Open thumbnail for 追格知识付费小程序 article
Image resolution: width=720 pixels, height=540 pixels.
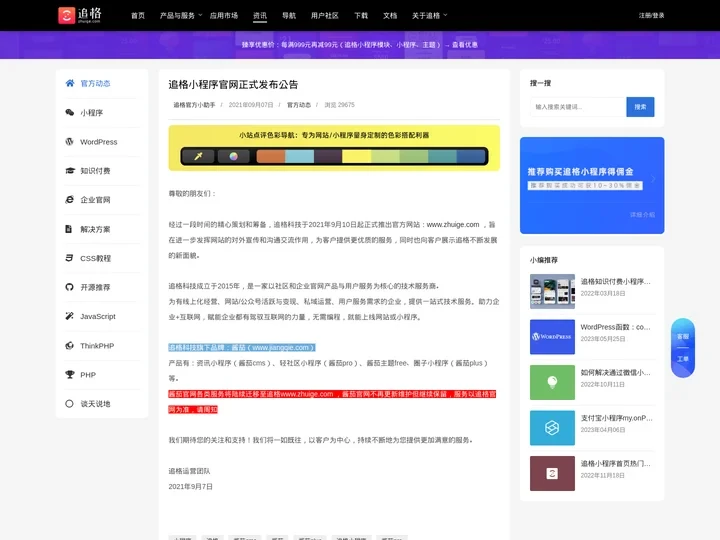[552, 292]
